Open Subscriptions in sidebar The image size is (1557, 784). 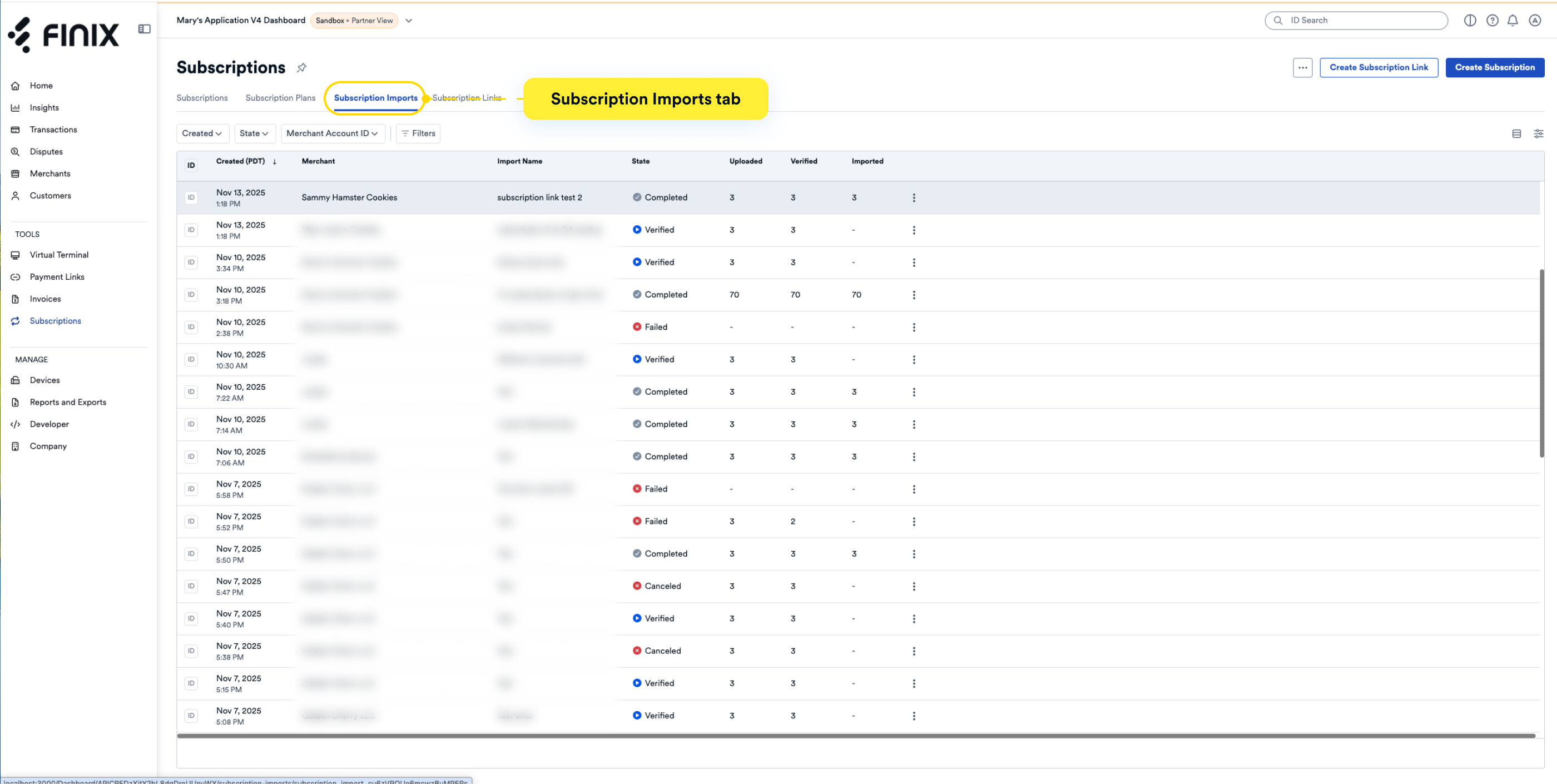(x=55, y=321)
